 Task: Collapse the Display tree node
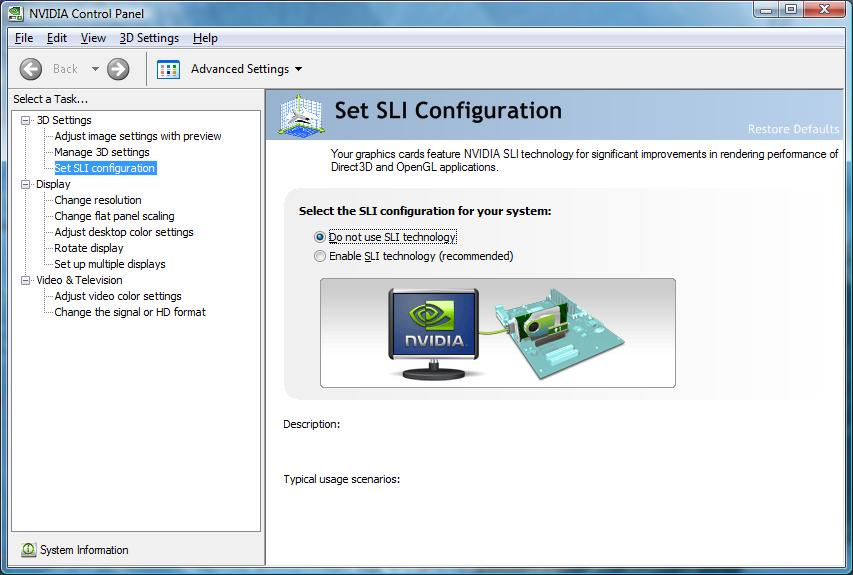click(x=26, y=184)
